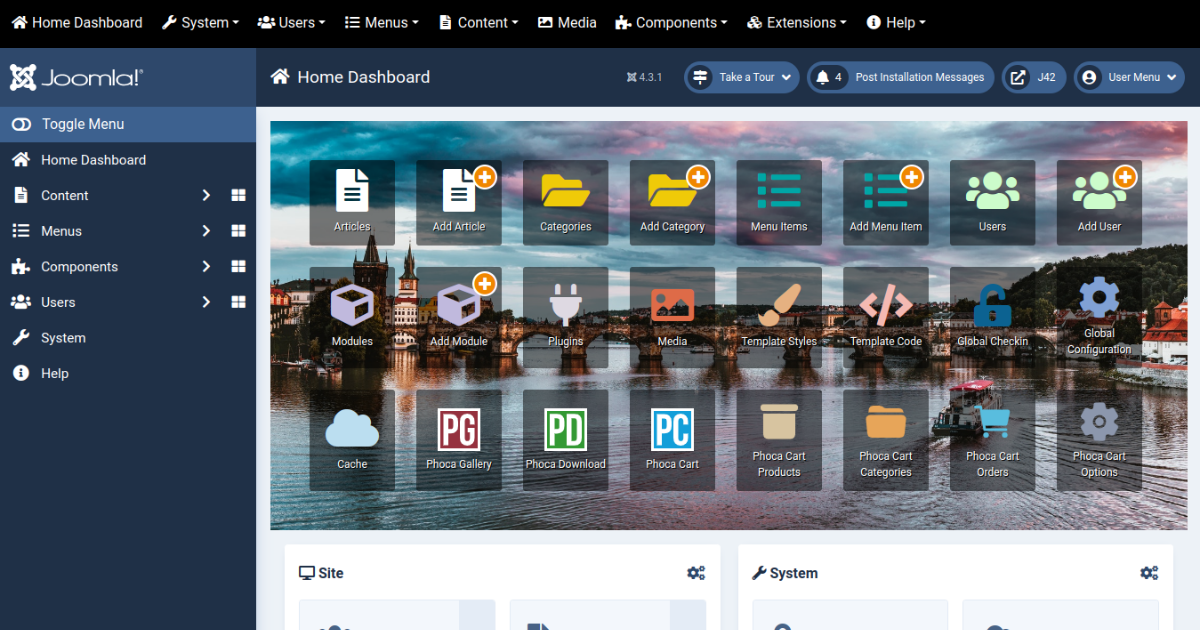Click the Add Article quick icon

tap(458, 203)
